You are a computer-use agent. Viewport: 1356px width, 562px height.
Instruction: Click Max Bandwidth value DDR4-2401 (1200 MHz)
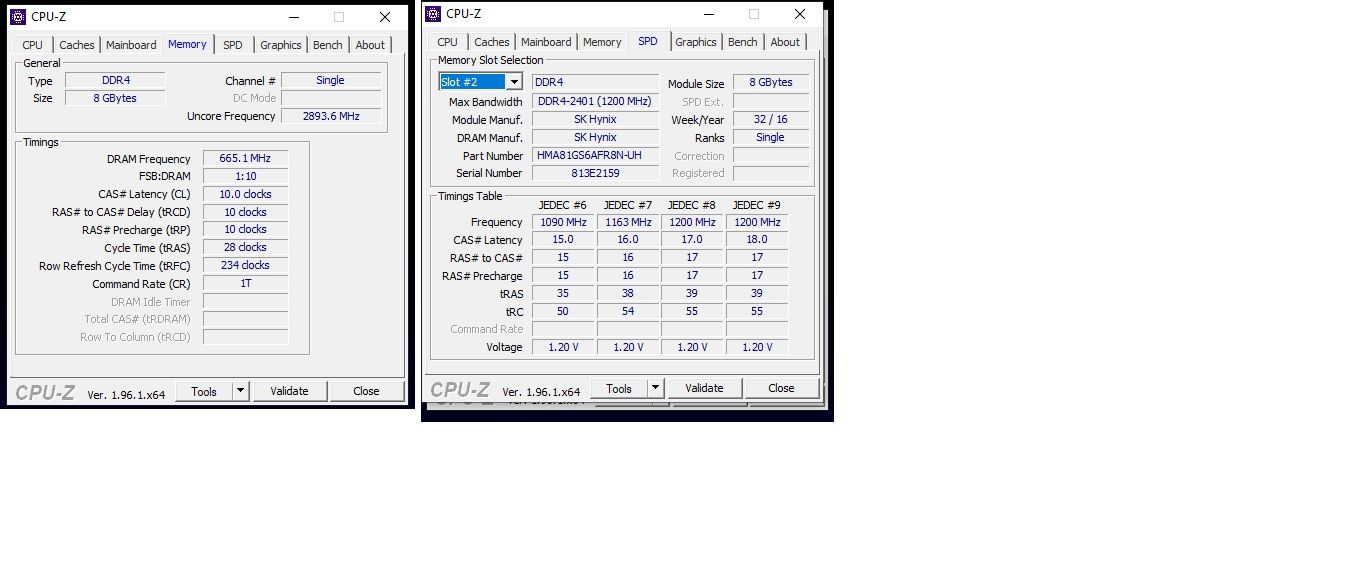(x=595, y=101)
